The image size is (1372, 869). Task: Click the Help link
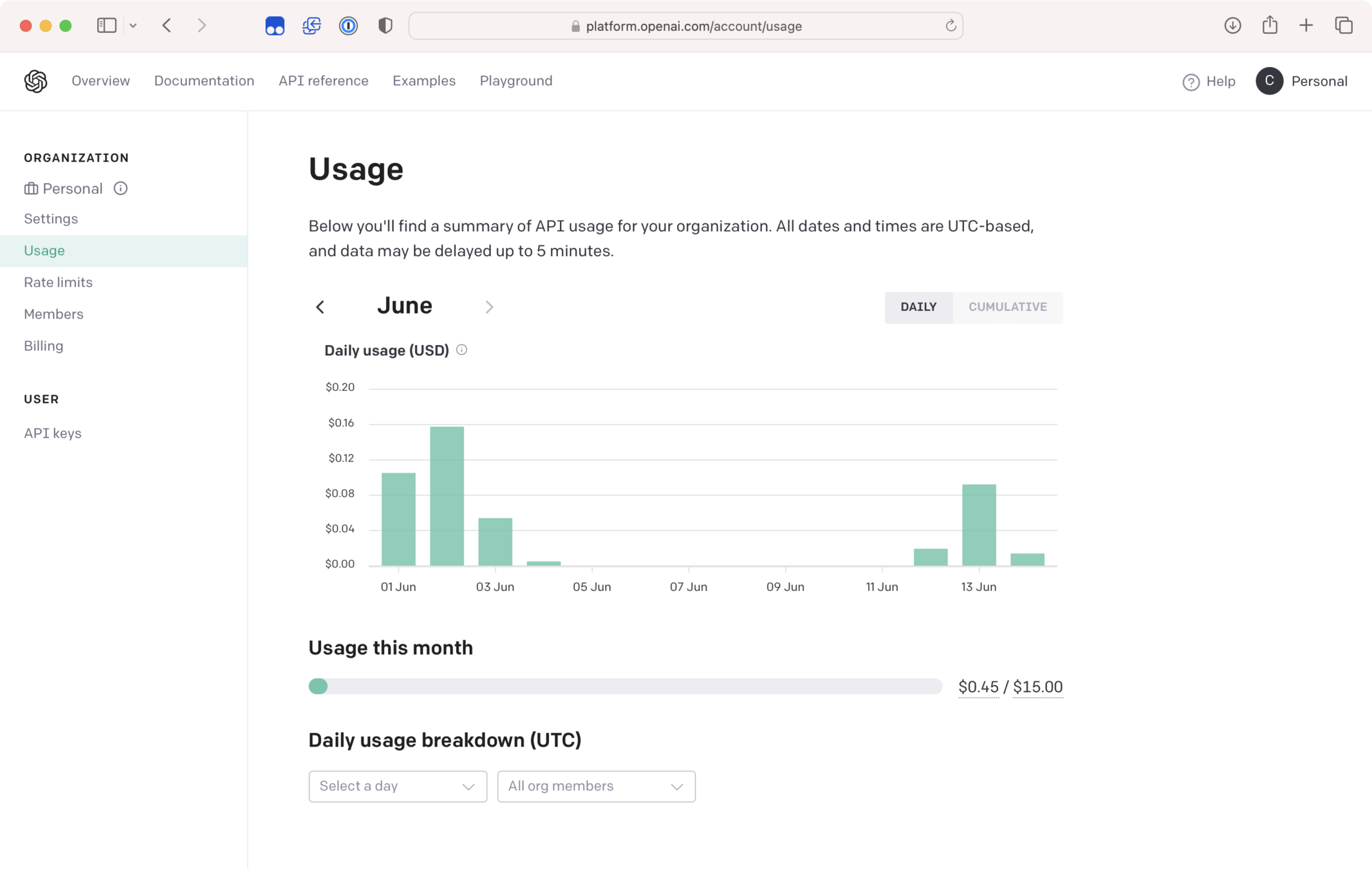pyautogui.click(x=1209, y=81)
